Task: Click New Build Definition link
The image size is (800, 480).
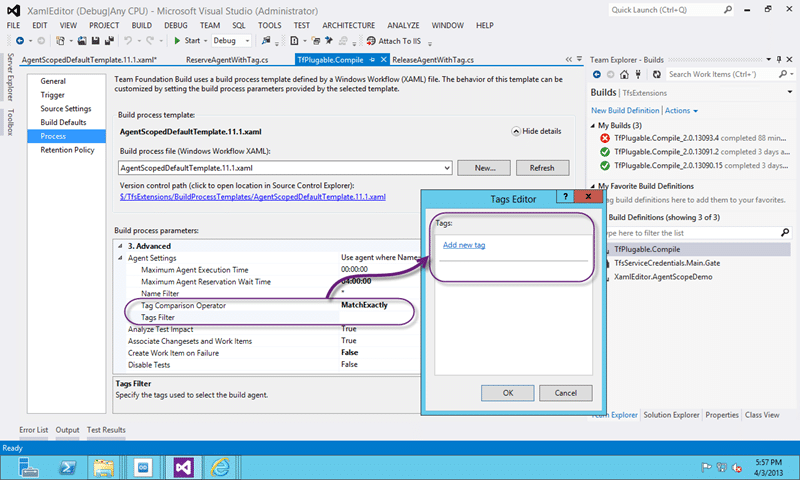Action: [625, 111]
